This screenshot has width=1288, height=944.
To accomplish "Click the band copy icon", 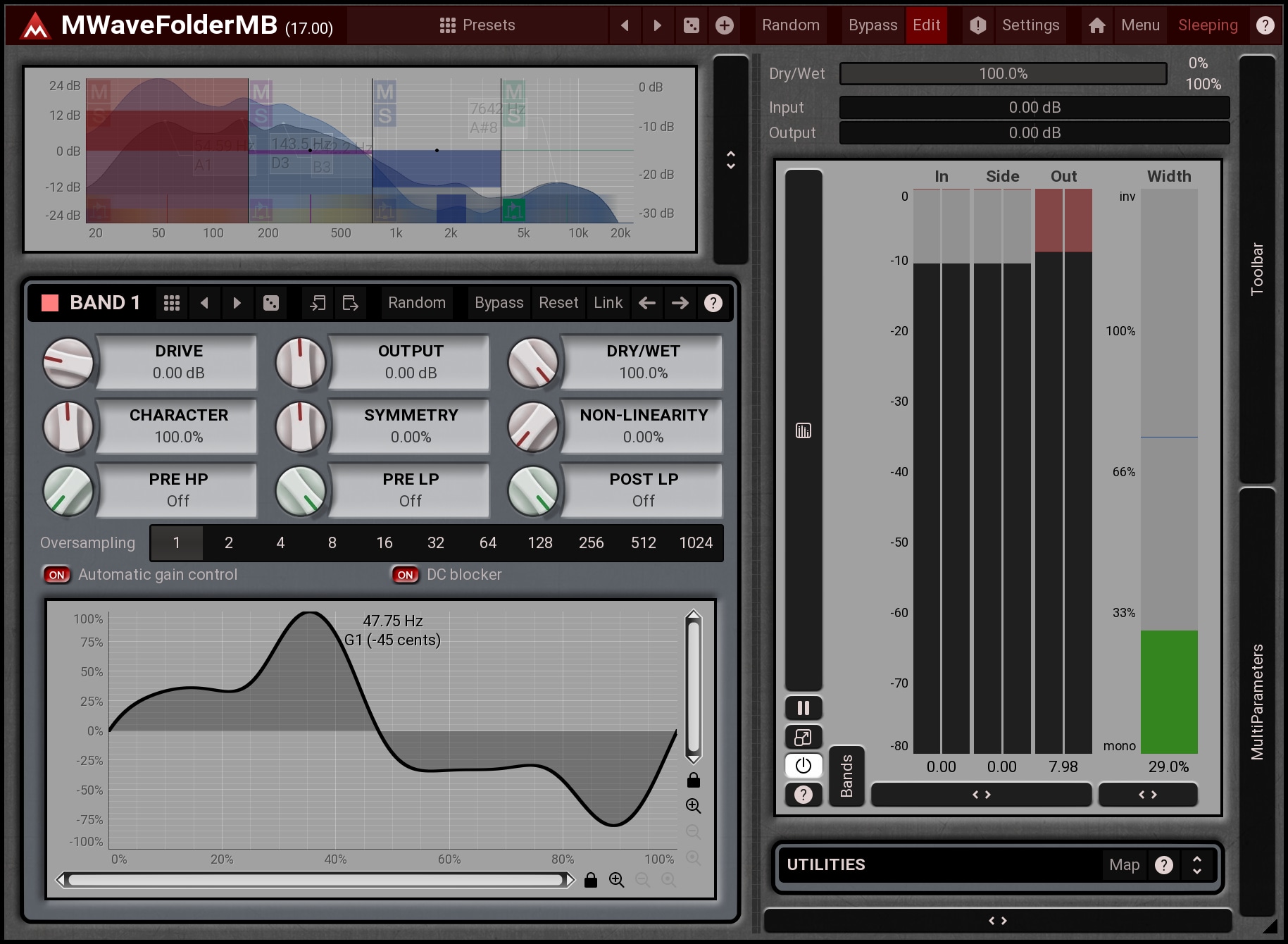I will pyautogui.click(x=318, y=303).
